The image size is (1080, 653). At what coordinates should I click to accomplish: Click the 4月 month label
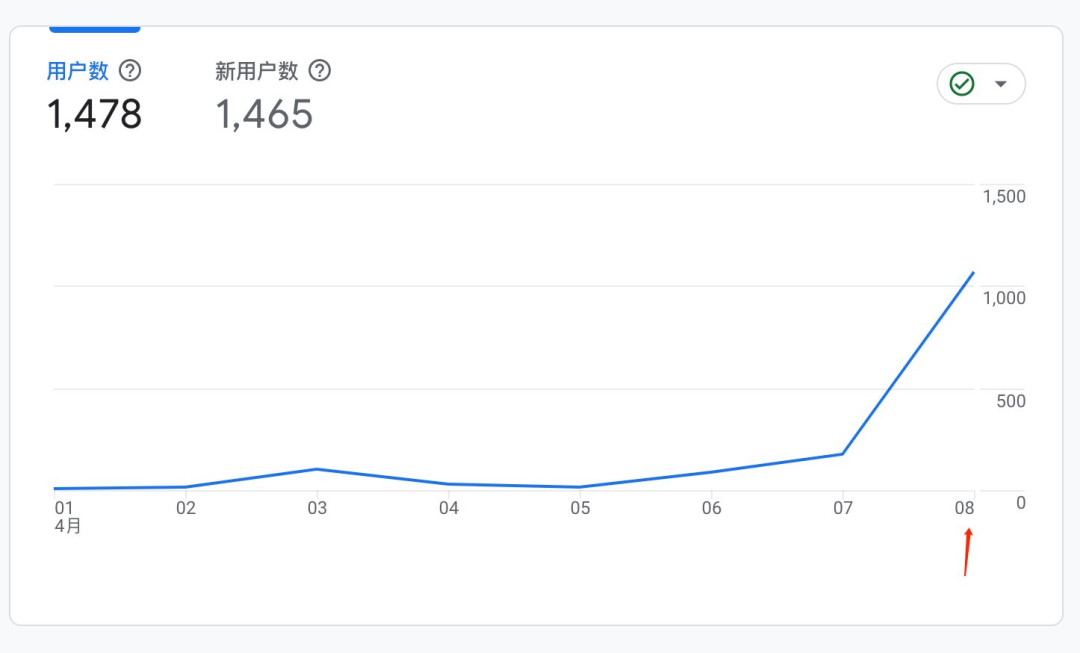click(68, 526)
